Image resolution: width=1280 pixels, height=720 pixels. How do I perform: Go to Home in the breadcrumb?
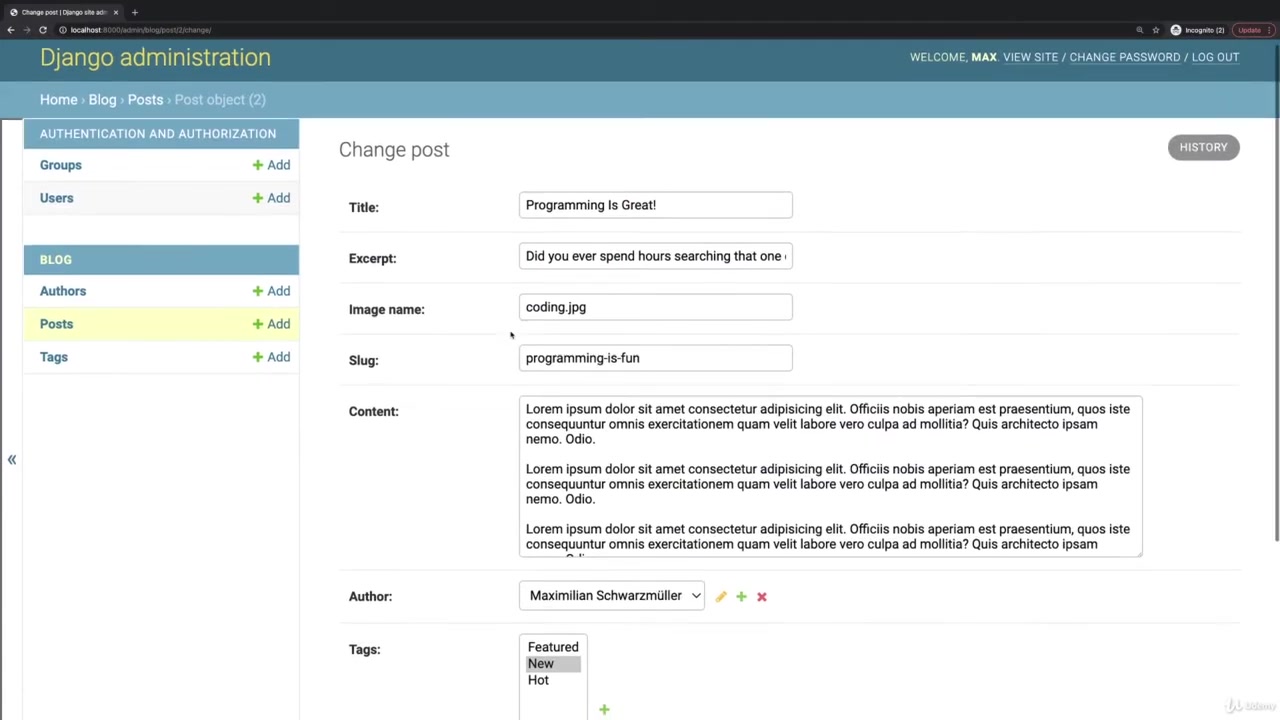[x=58, y=100]
